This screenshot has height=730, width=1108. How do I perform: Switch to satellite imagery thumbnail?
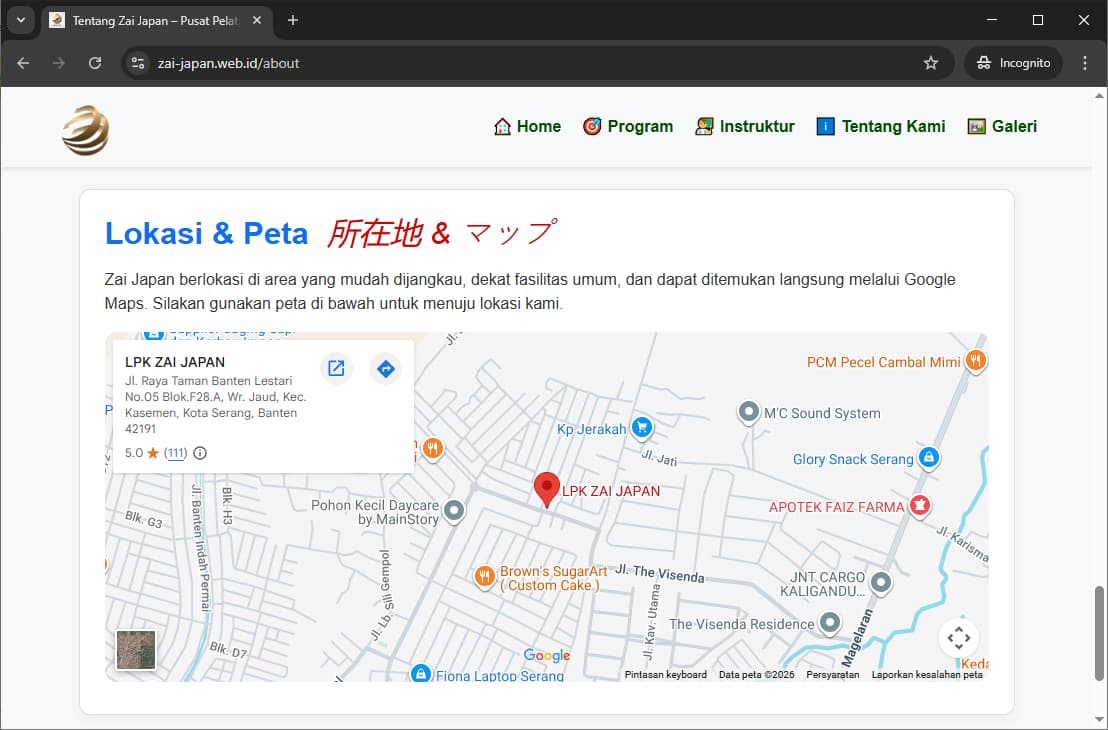(x=136, y=650)
